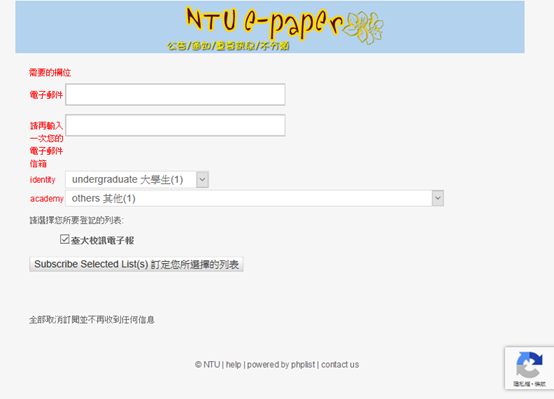
Task: Open the NTU footer link
Action: coord(211,364)
